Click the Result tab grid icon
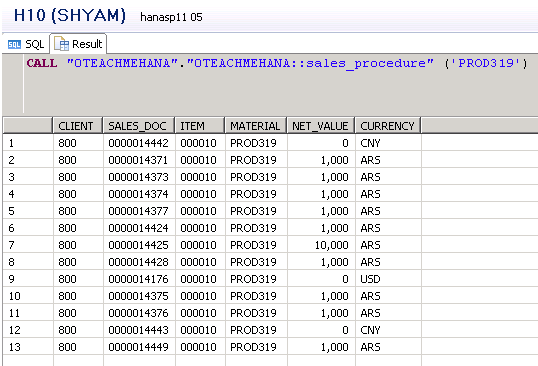The image size is (538, 366). [x=62, y=44]
